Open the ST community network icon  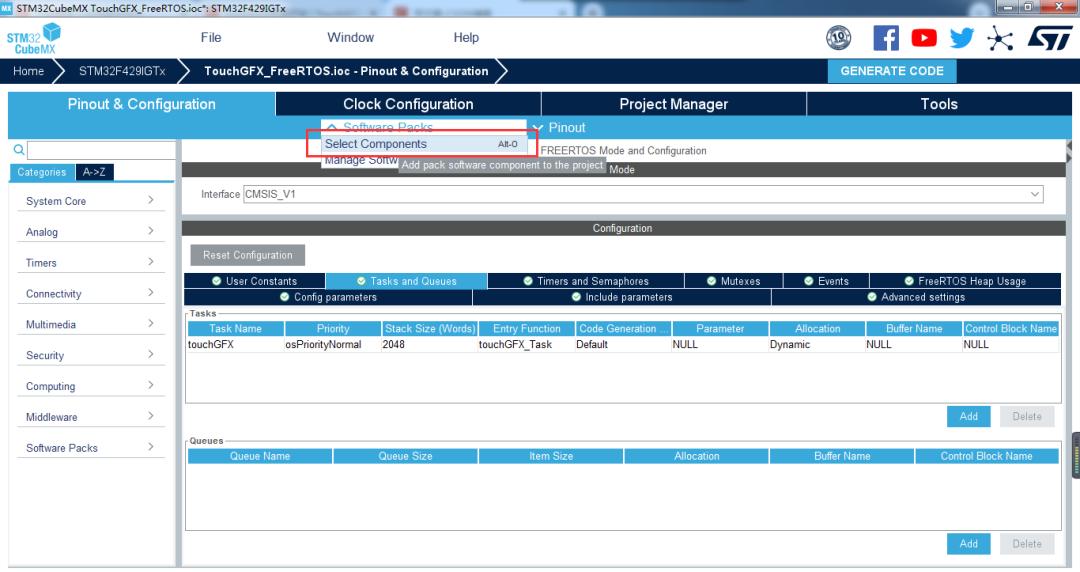pos(999,39)
